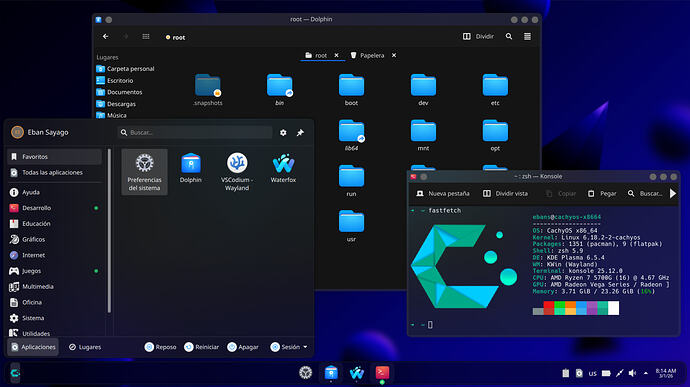Click Pegar in Konsole toolbar
Viewport: 690px width, 387px height.
click(602, 193)
